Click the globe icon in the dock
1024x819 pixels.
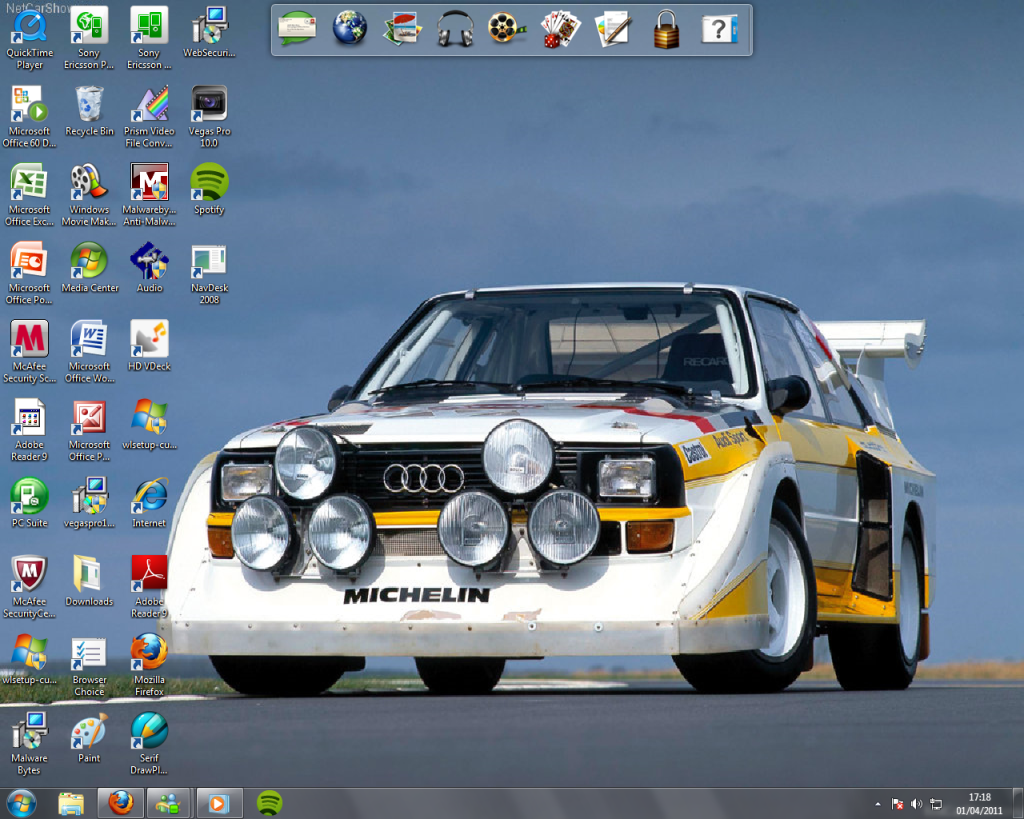click(350, 29)
